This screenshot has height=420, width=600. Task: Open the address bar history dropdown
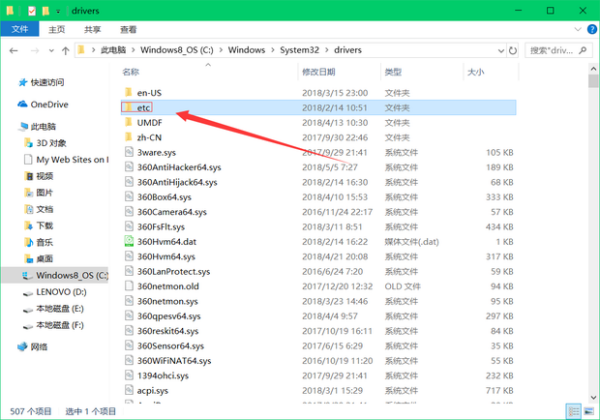tap(501, 49)
